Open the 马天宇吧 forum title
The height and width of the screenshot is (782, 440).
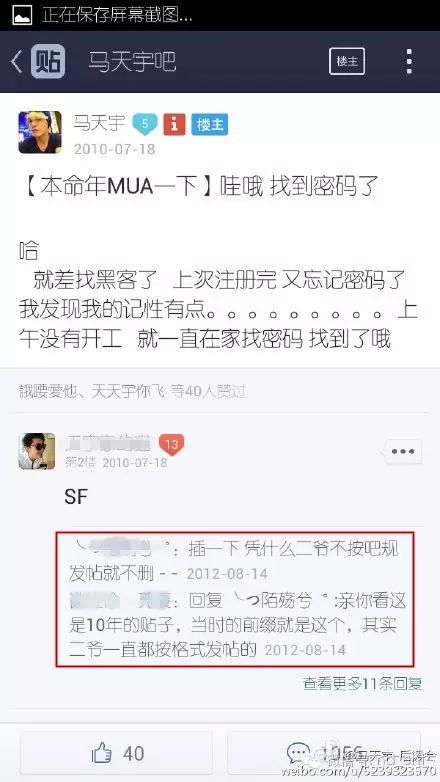(132, 62)
